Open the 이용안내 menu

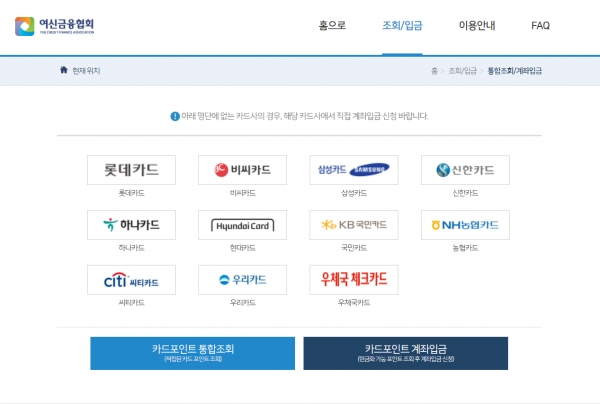477,26
